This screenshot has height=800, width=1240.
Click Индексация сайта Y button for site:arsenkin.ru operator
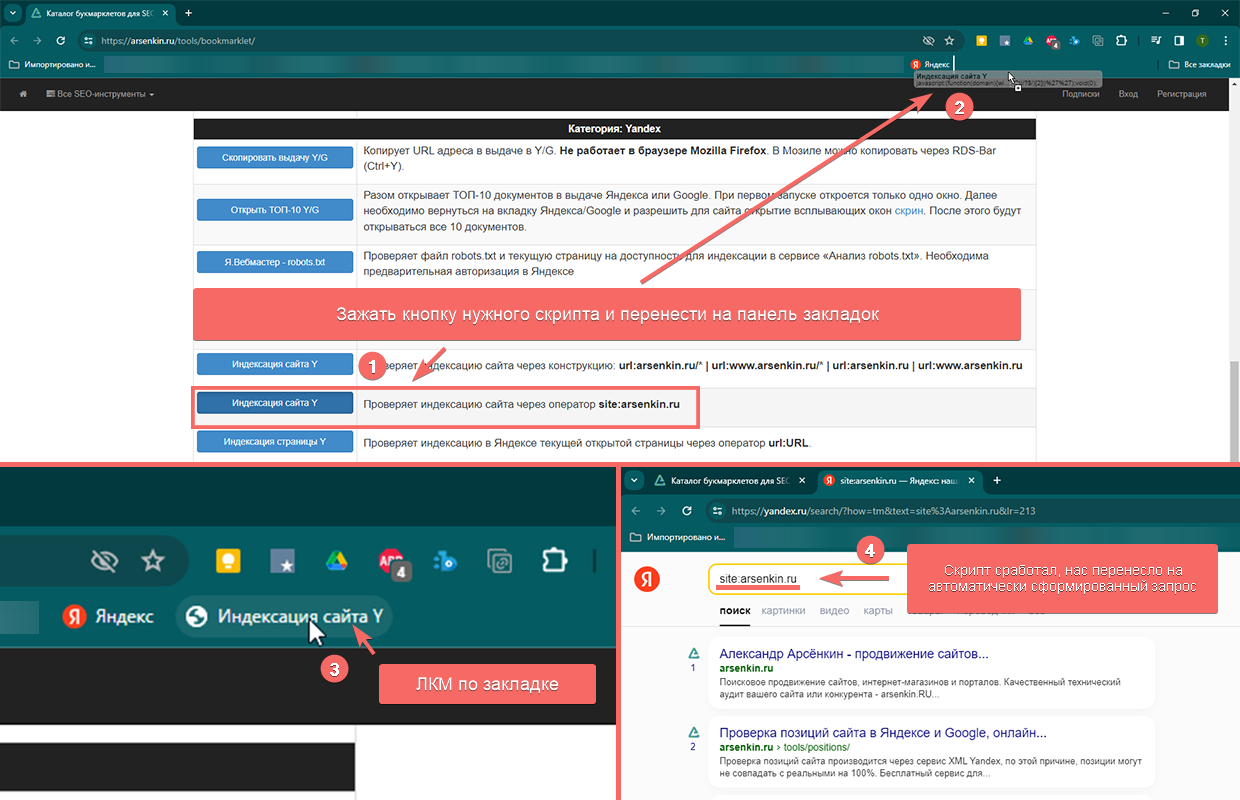click(x=275, y=403)
